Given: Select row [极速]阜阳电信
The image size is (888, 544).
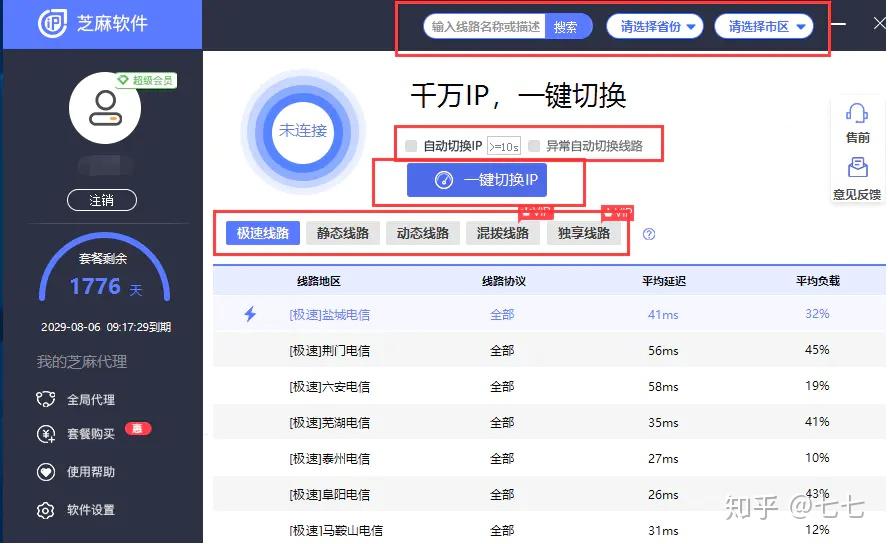Looking at the screenshot, I should point(549,494).
